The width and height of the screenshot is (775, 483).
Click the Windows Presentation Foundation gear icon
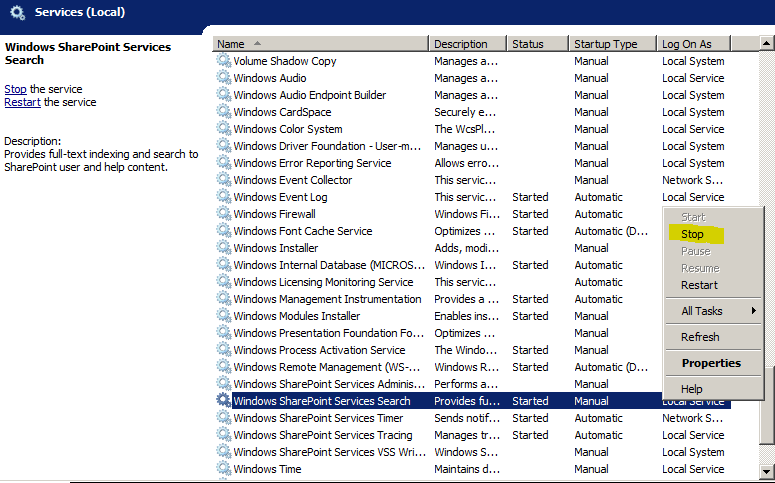click(x=223, y=333)
